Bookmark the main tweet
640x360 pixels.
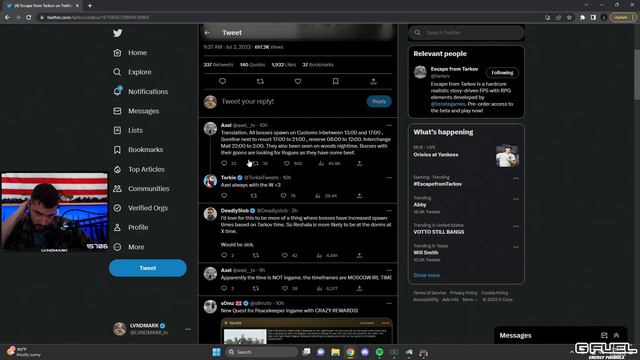[x=336, y=81]
